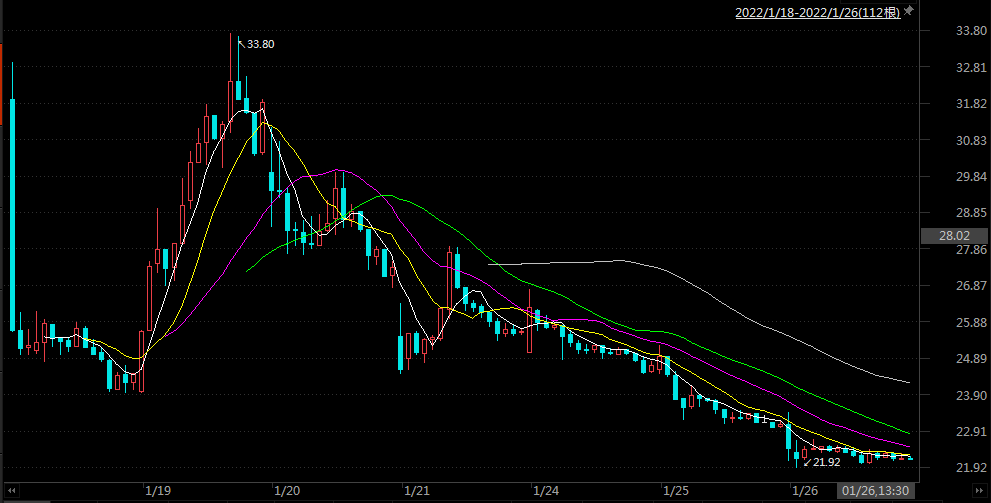Image resolution: width=991 pixels, height=503 pixels.
Task: Click the pin icon beside the date range
Action: pos(908,12)
